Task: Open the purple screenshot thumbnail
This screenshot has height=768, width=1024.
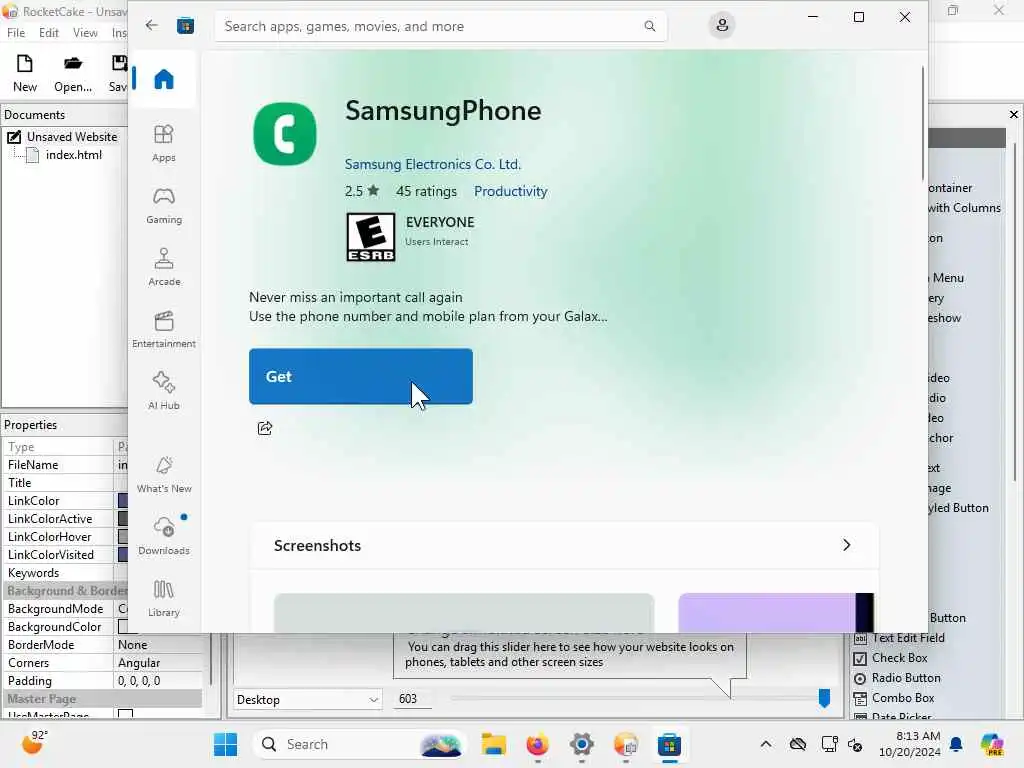Action: pyautogui.click(x=776, y=613)
